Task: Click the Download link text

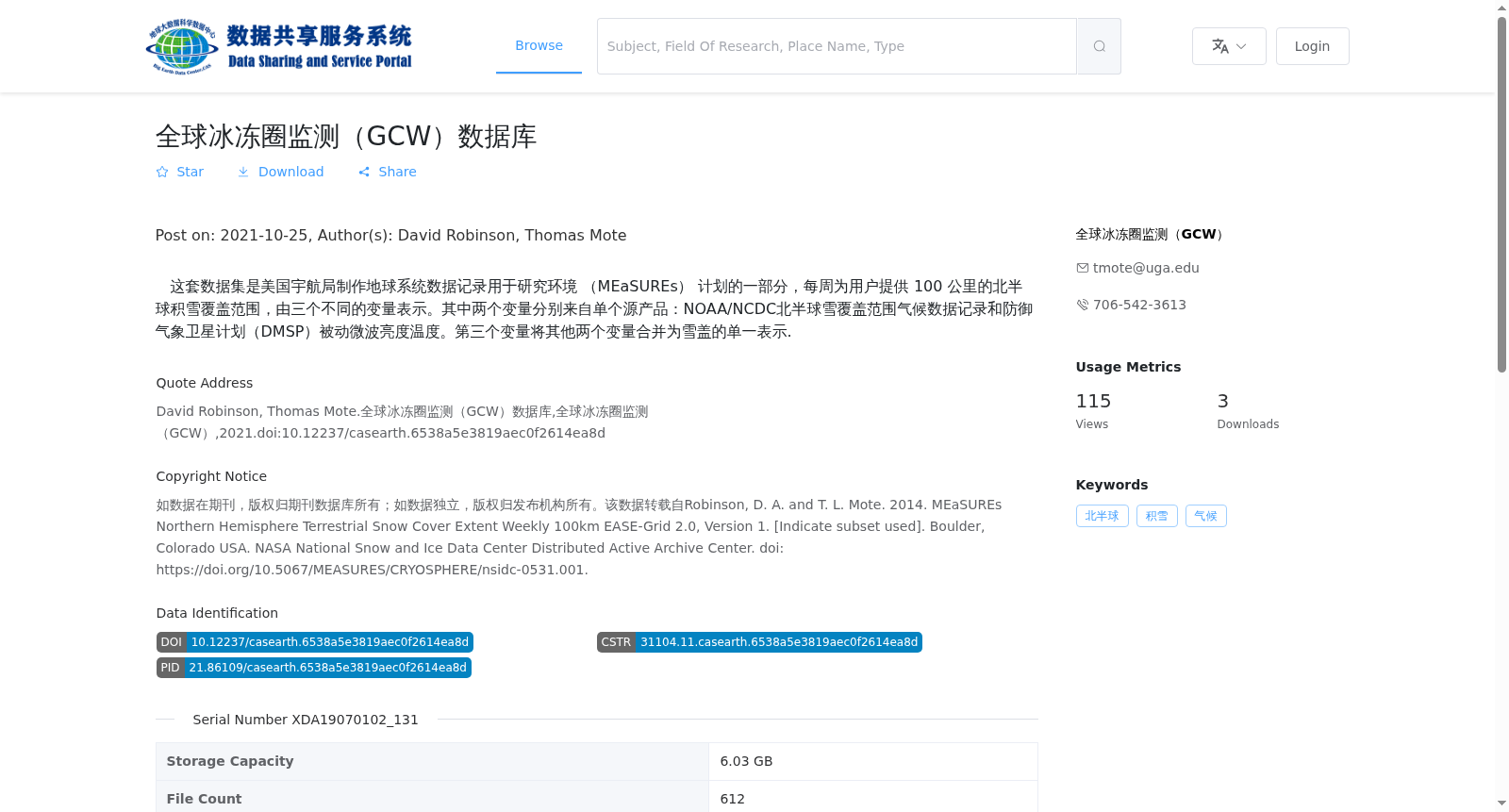Action: pos(290,172)
